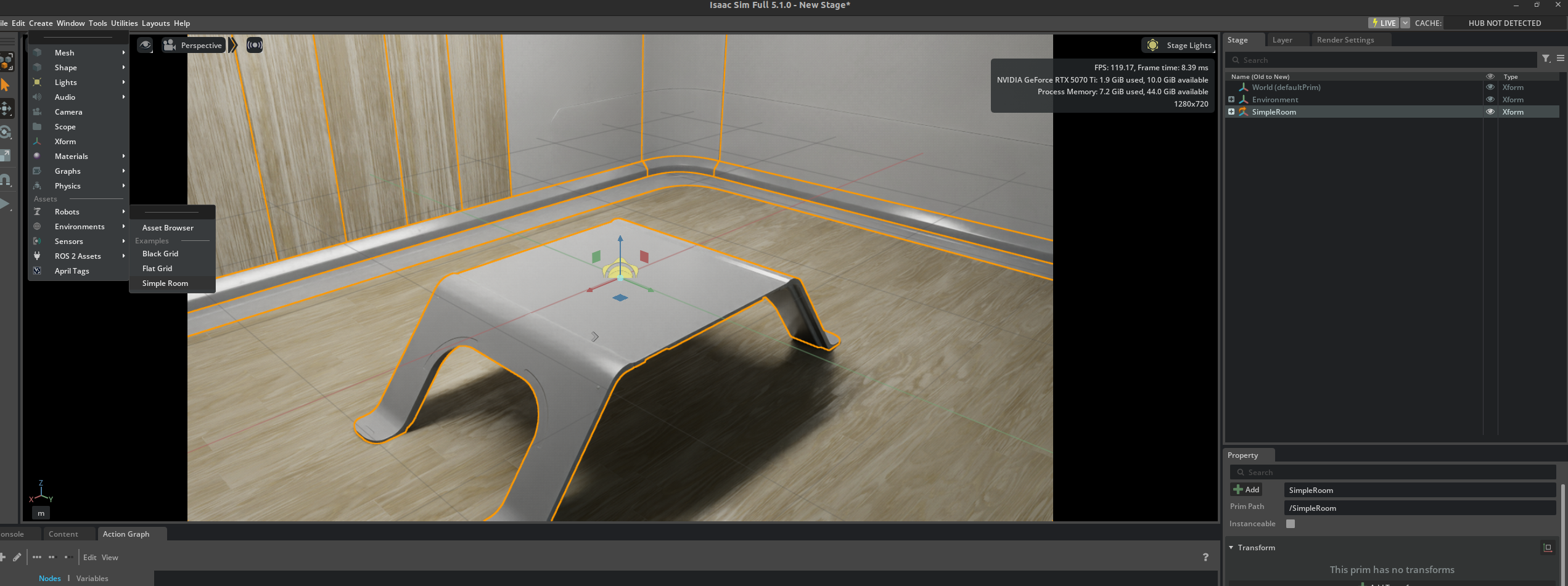Open the stage filter funnel icon
The width and height of the screenshot is (1568, 586).
point(1546,59)
